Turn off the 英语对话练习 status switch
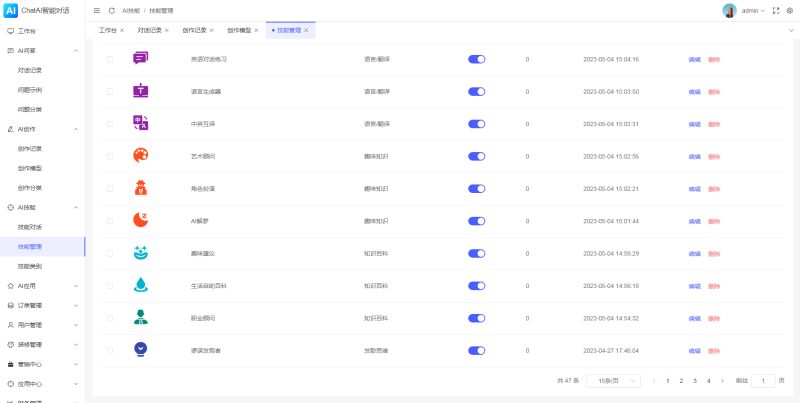 (x=477, y=59)
